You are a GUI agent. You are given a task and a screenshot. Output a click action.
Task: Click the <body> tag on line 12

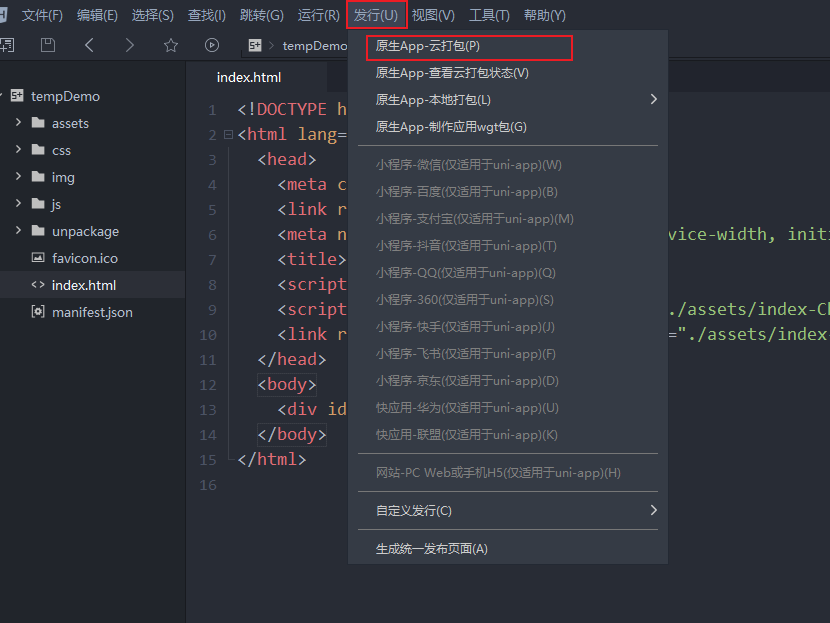(x=286, y=384)
